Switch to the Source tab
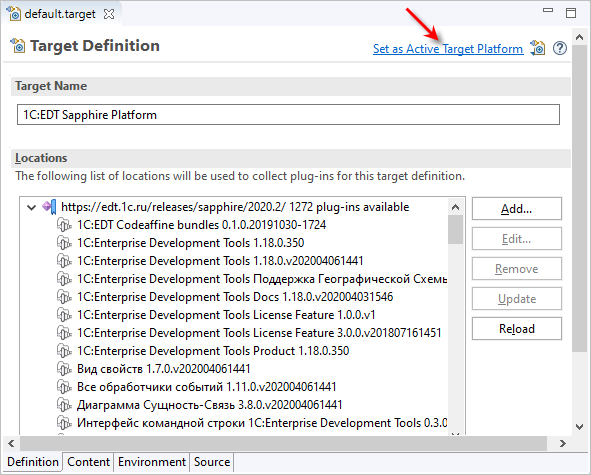The width and height of the screenshot is (591, 475). (212, 462)
